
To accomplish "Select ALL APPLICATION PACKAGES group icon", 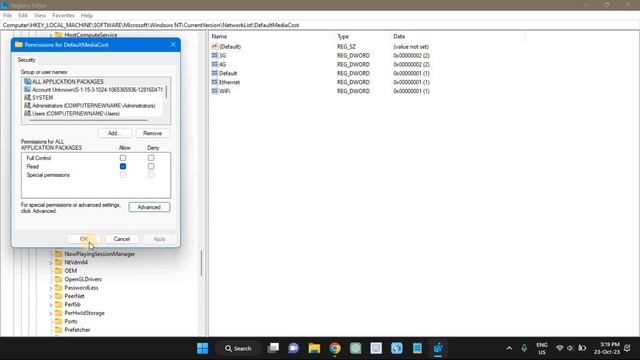I will coord(27,82).
